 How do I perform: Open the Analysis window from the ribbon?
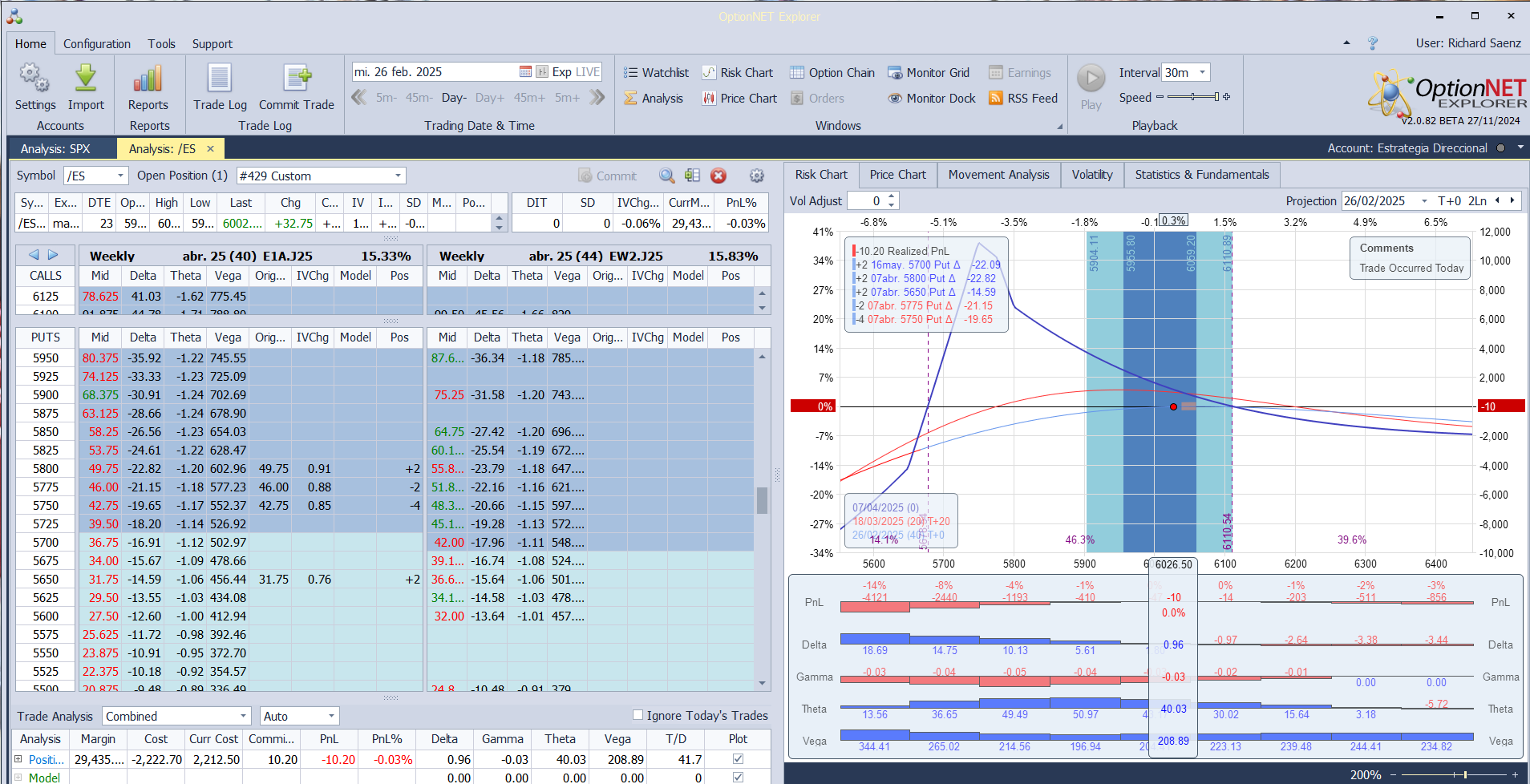click(654, 99)
